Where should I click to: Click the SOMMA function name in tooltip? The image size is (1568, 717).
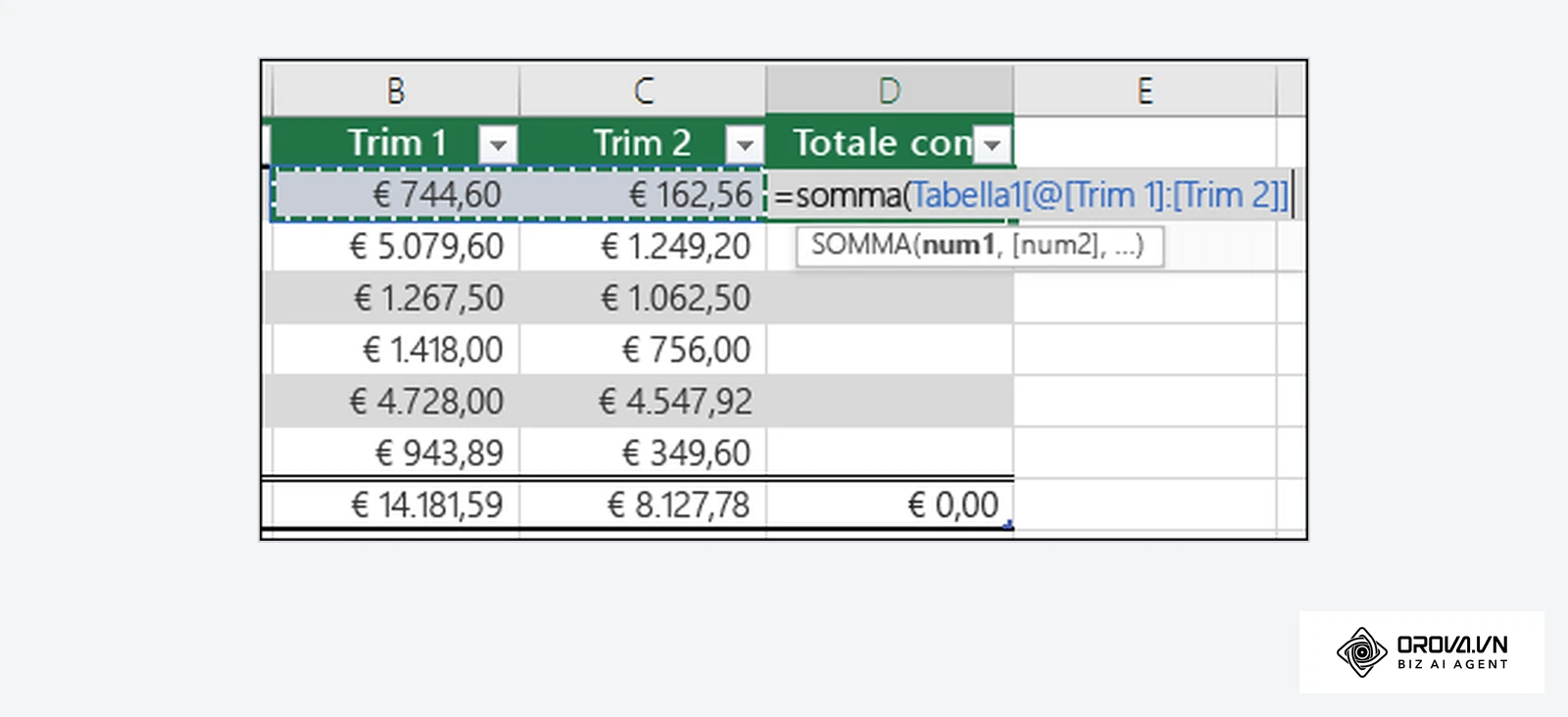click(x=861, y=245)
